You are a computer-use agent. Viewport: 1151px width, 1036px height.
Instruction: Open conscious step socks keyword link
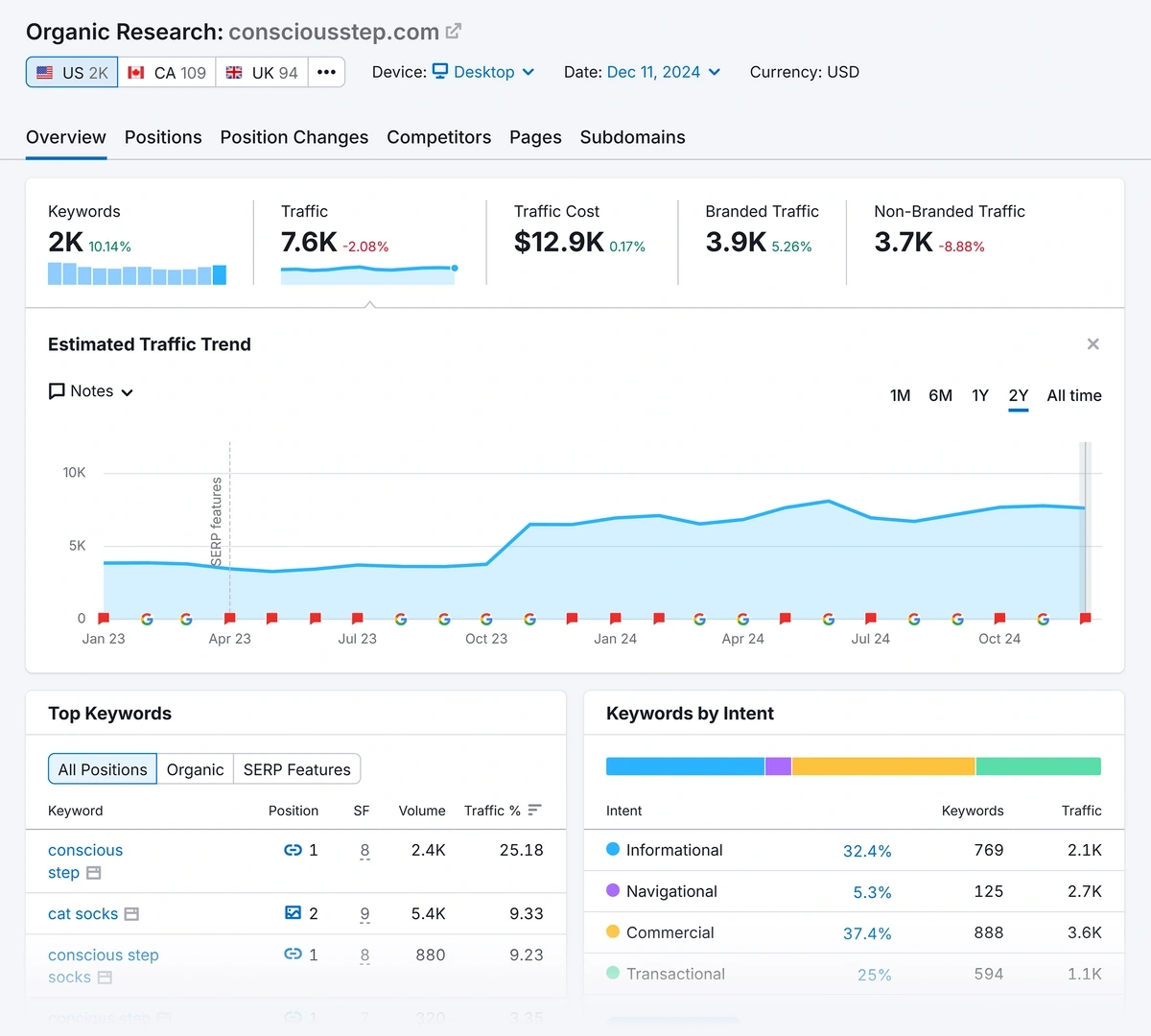[x=104, y=966]
